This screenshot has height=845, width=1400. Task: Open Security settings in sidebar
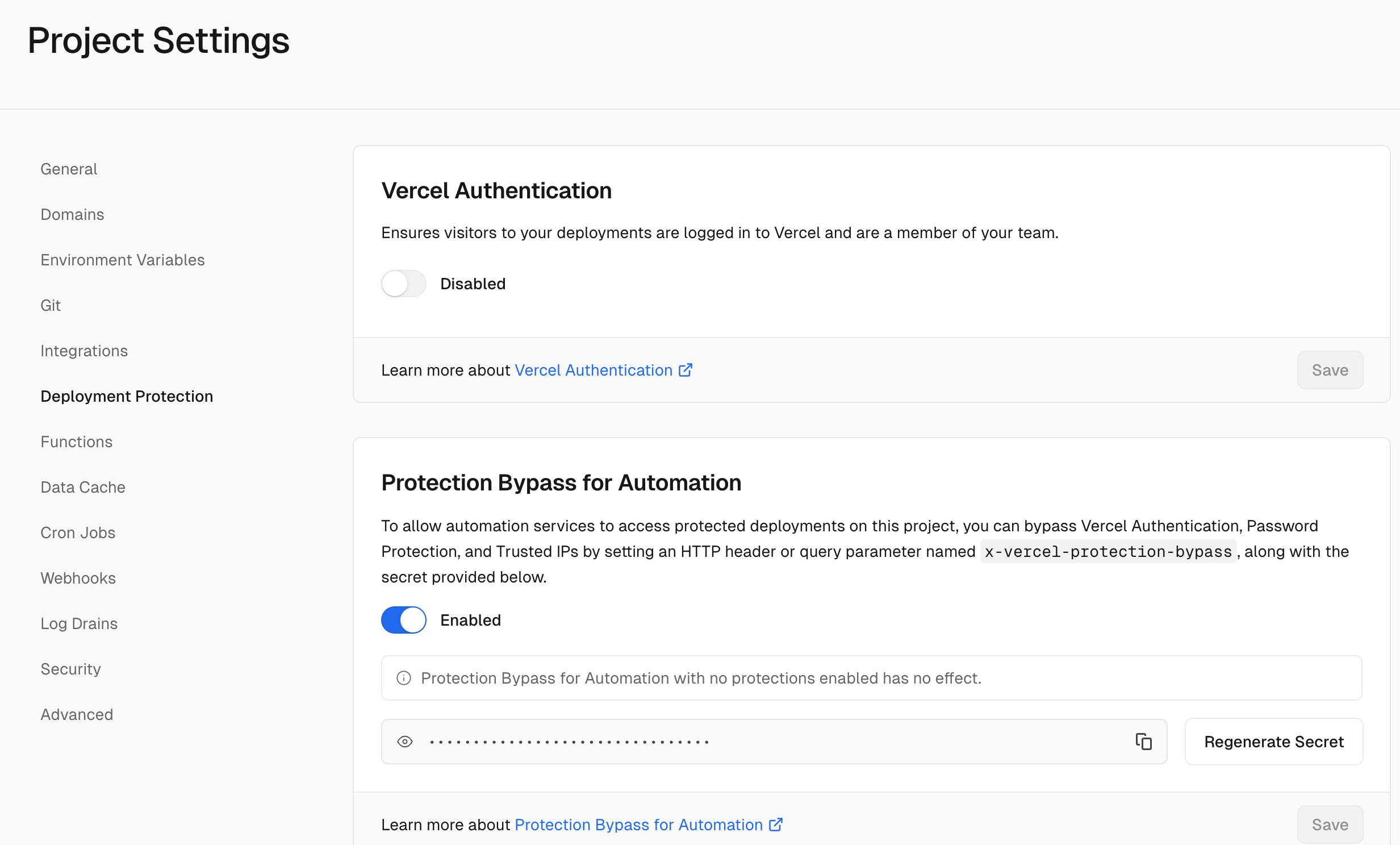(x=70, y=669)
